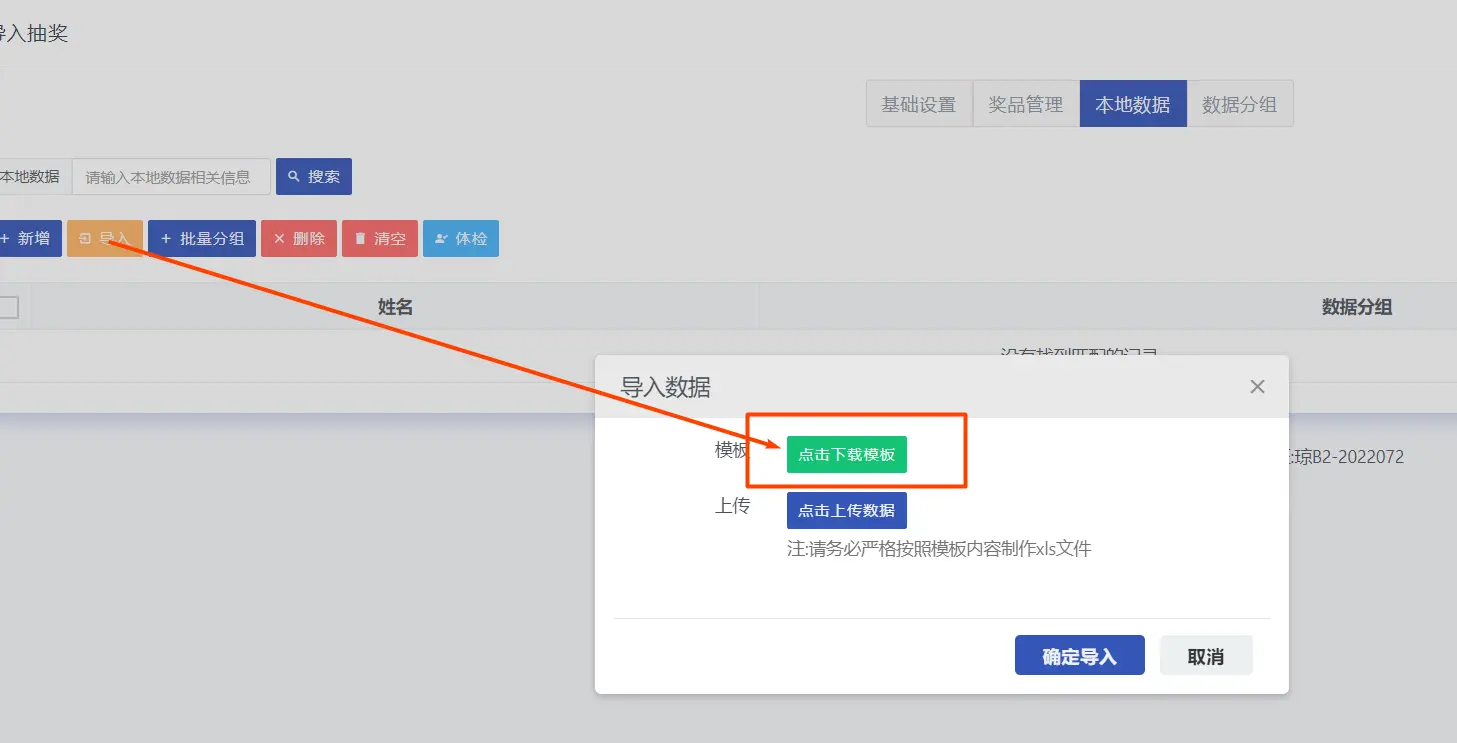This screenshot has width=1457, height=743.
Task: Go to the 数据分组 tab
Action: click(1239, 104)
